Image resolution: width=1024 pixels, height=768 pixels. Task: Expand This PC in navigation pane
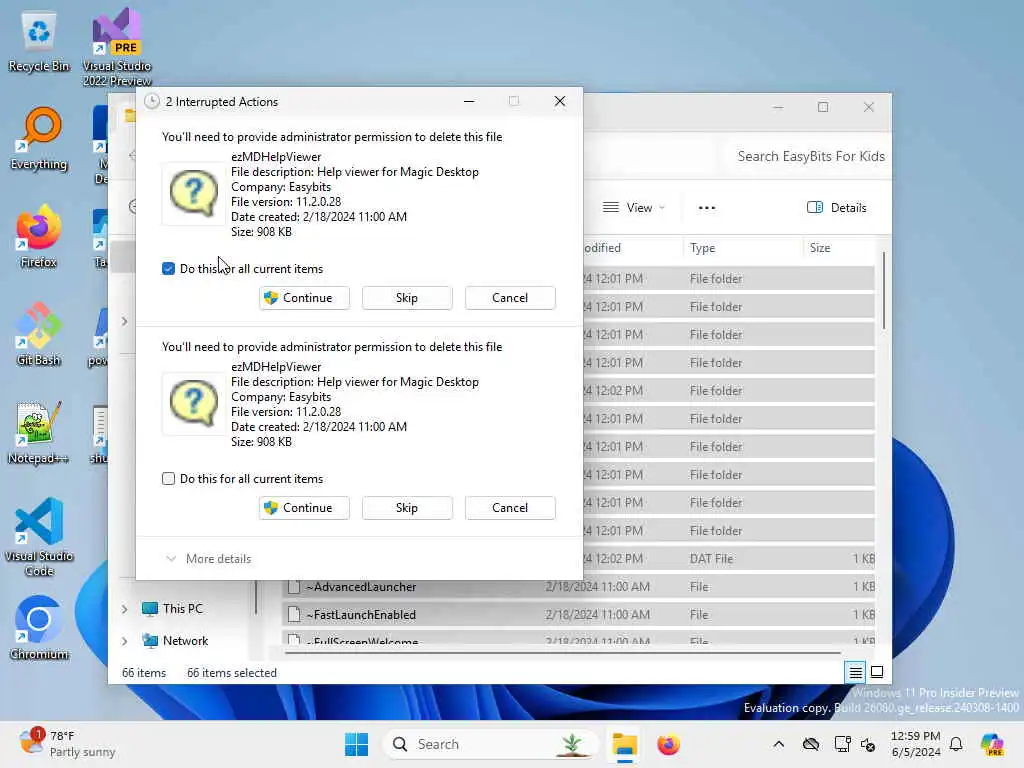(125, 609)
